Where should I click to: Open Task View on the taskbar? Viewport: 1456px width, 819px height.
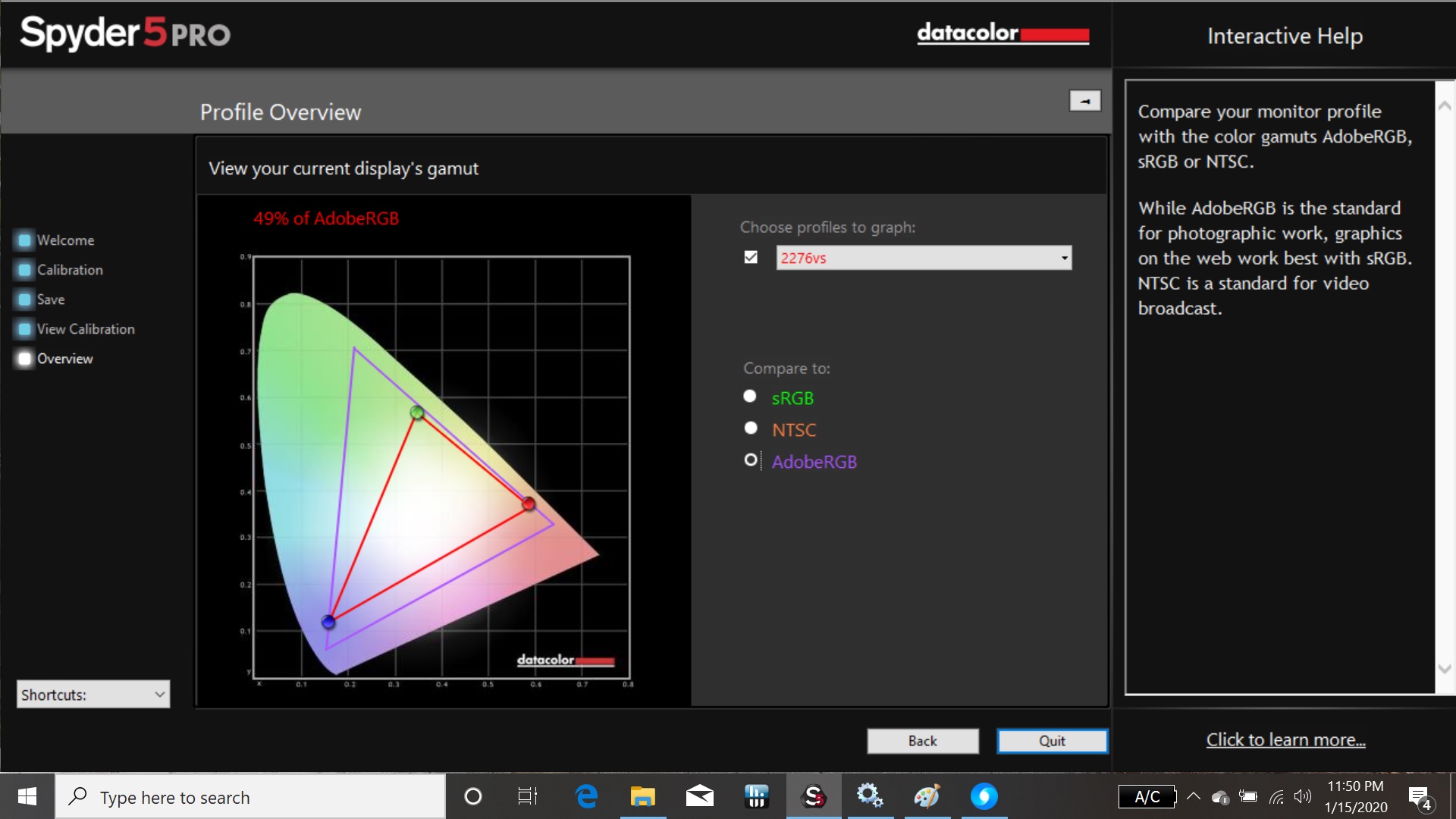pyautogui.click(x=528, y=796)
